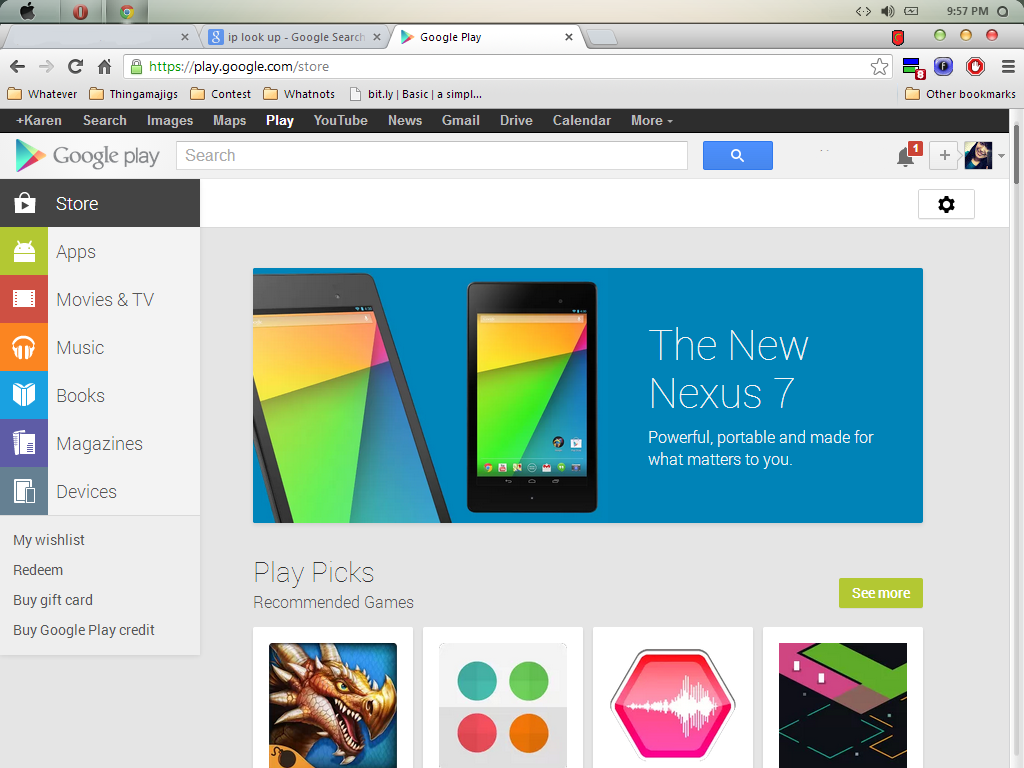Select Store in the sidebar
The image size is (1024, 768).
(x=100, y=203)
